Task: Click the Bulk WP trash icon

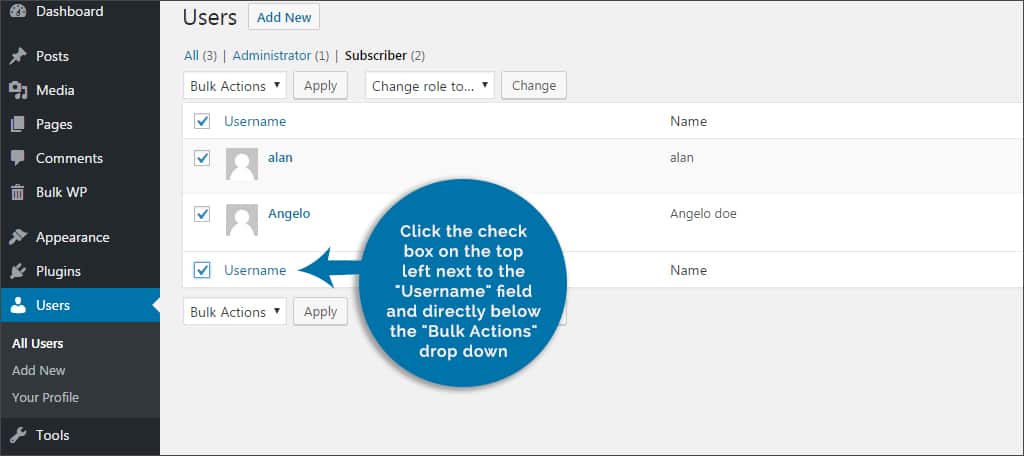Action: point(18,193)
